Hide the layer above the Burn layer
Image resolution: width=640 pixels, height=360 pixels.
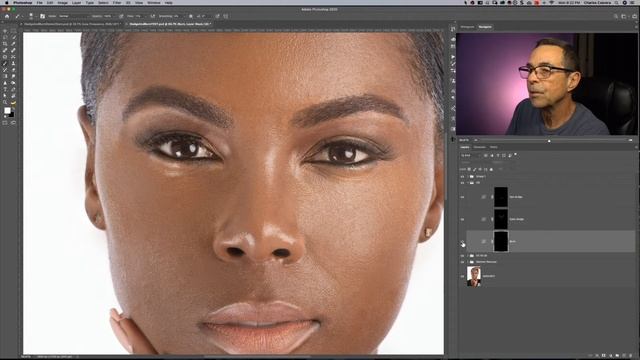coord(462,219)
